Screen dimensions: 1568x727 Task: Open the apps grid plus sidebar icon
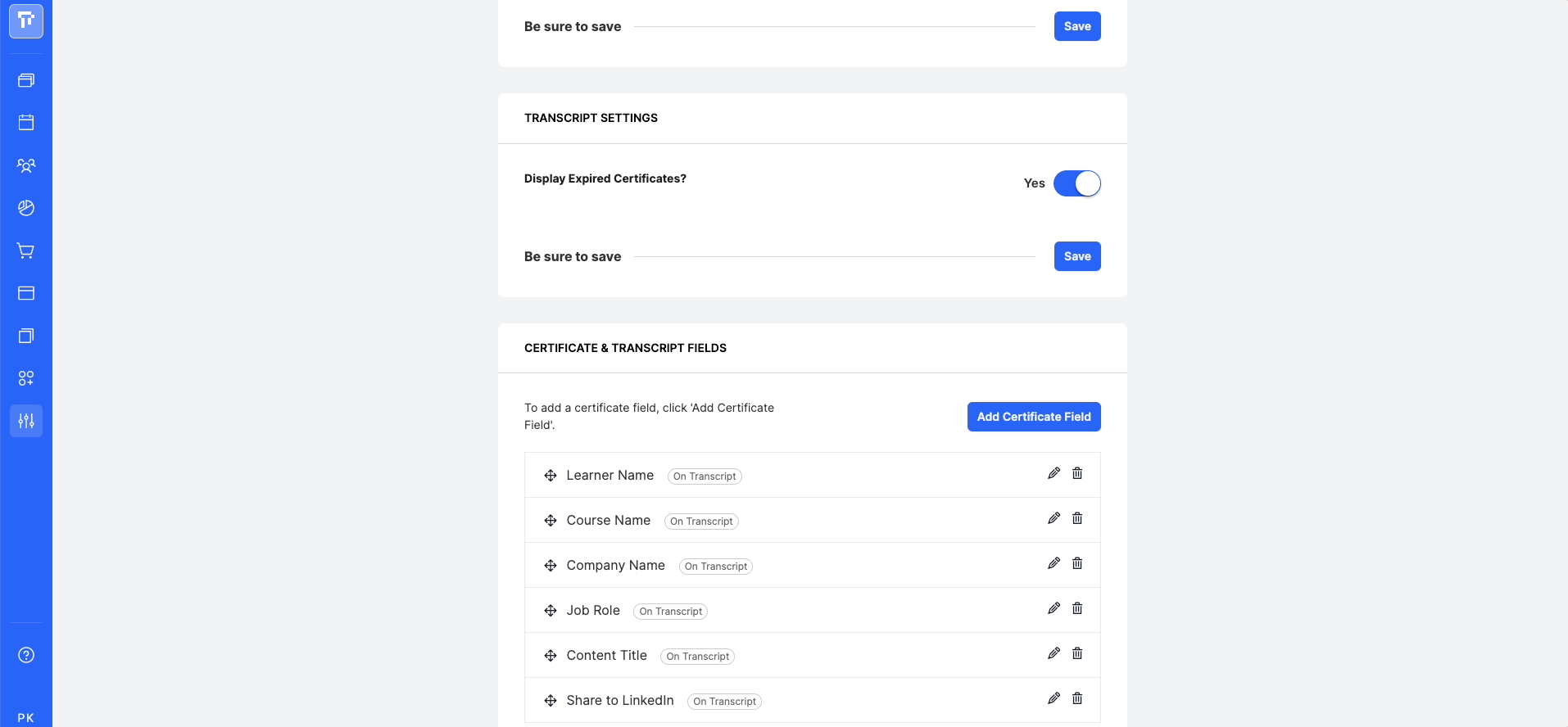point(26,378)
